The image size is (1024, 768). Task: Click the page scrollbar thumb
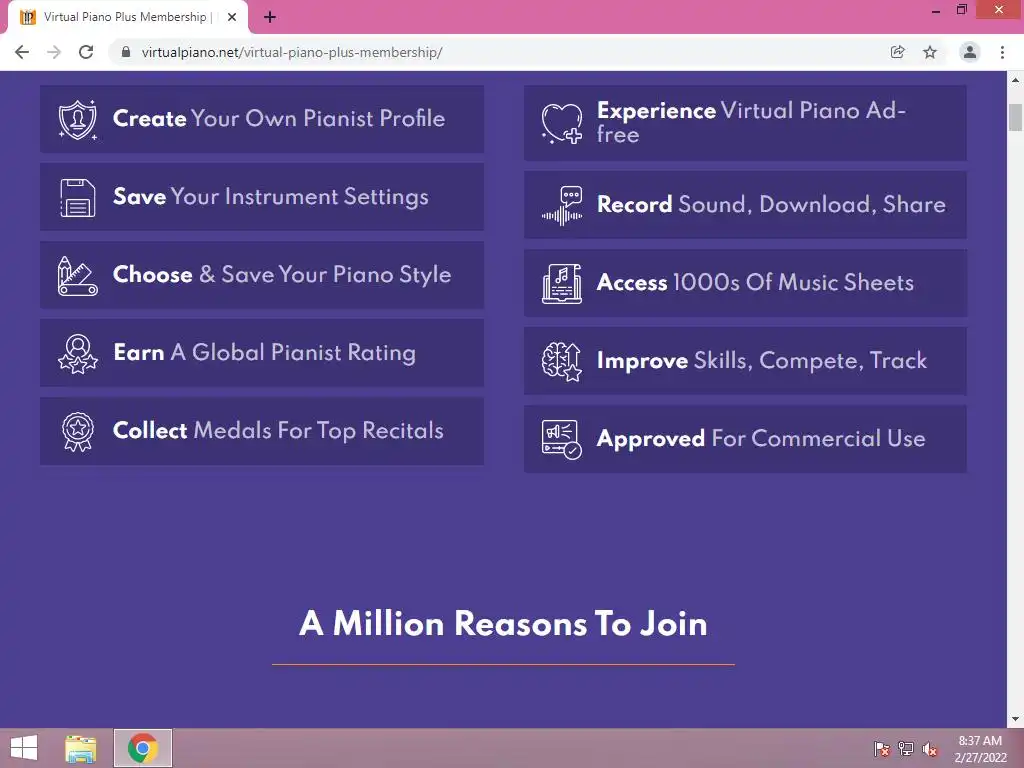[x=1016, y=117]
